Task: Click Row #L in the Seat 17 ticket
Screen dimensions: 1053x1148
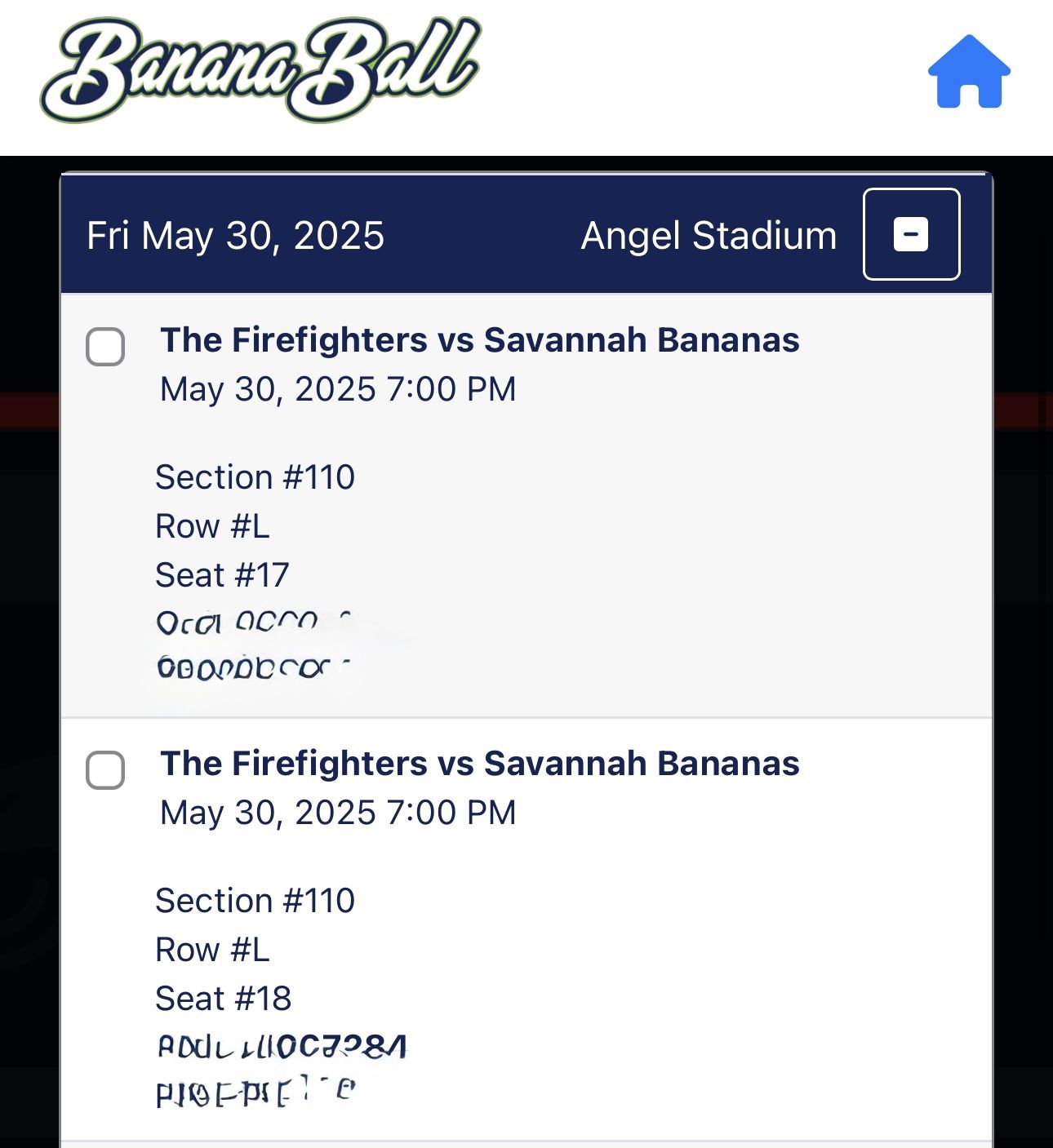Action: pos(212,526)
